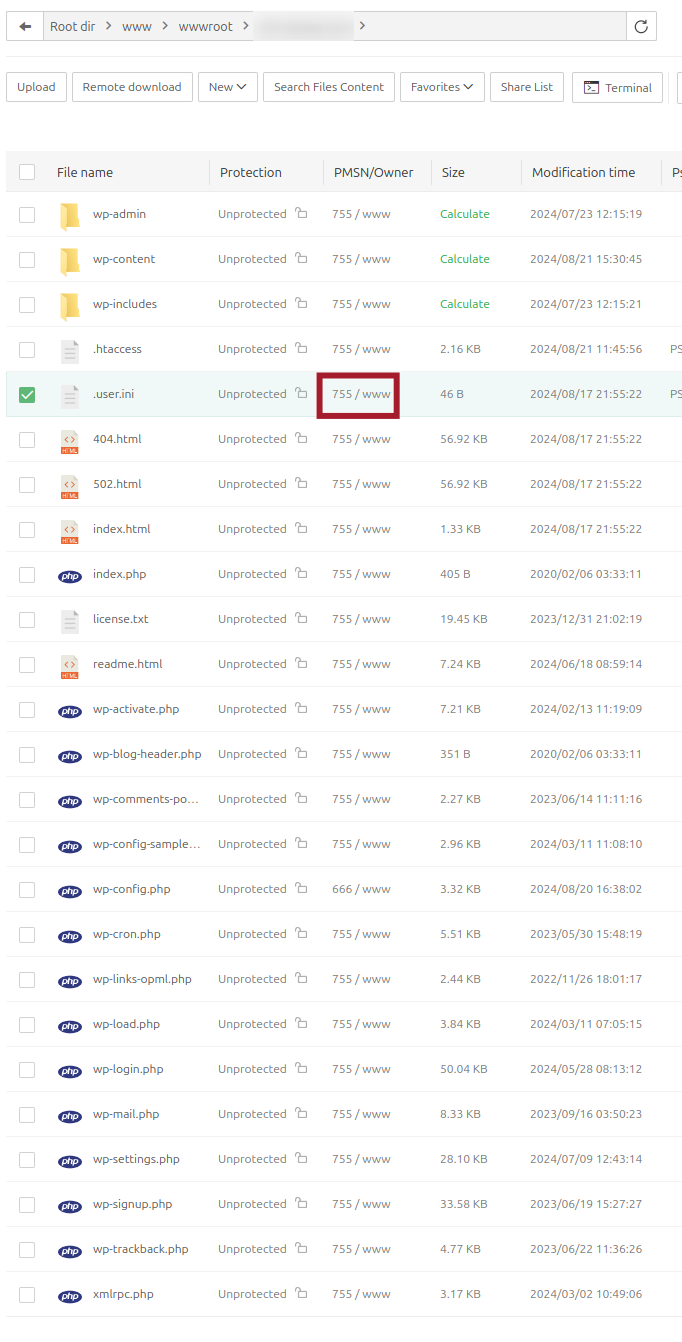Screen dimensions: 682x1342
Task: Open the Terminal
Action: pos(617,87)
